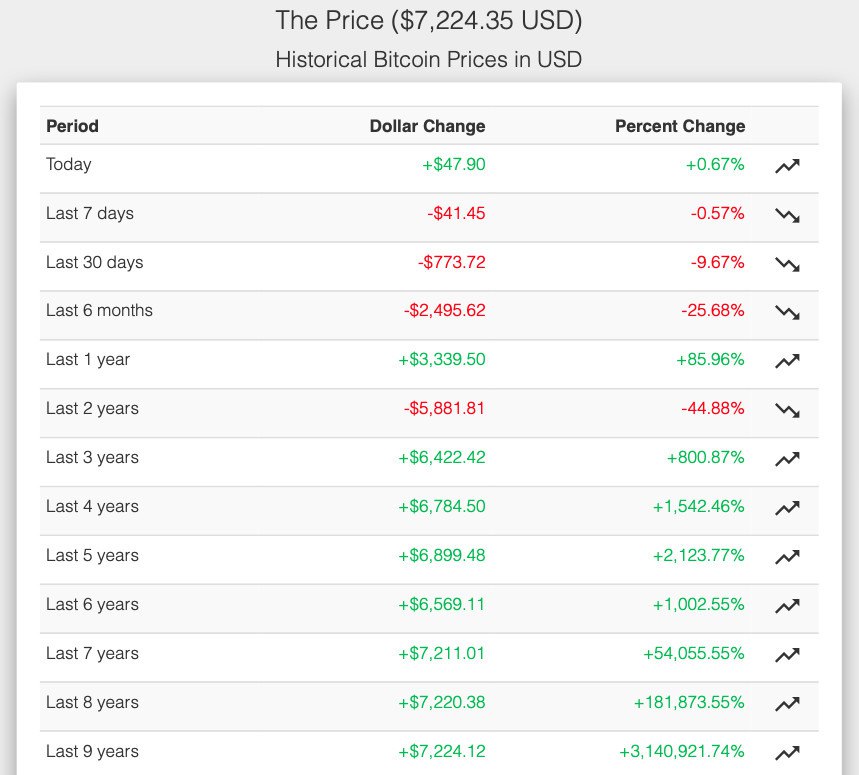Click the upward trend icon for Last 8 years

[787, 704]
